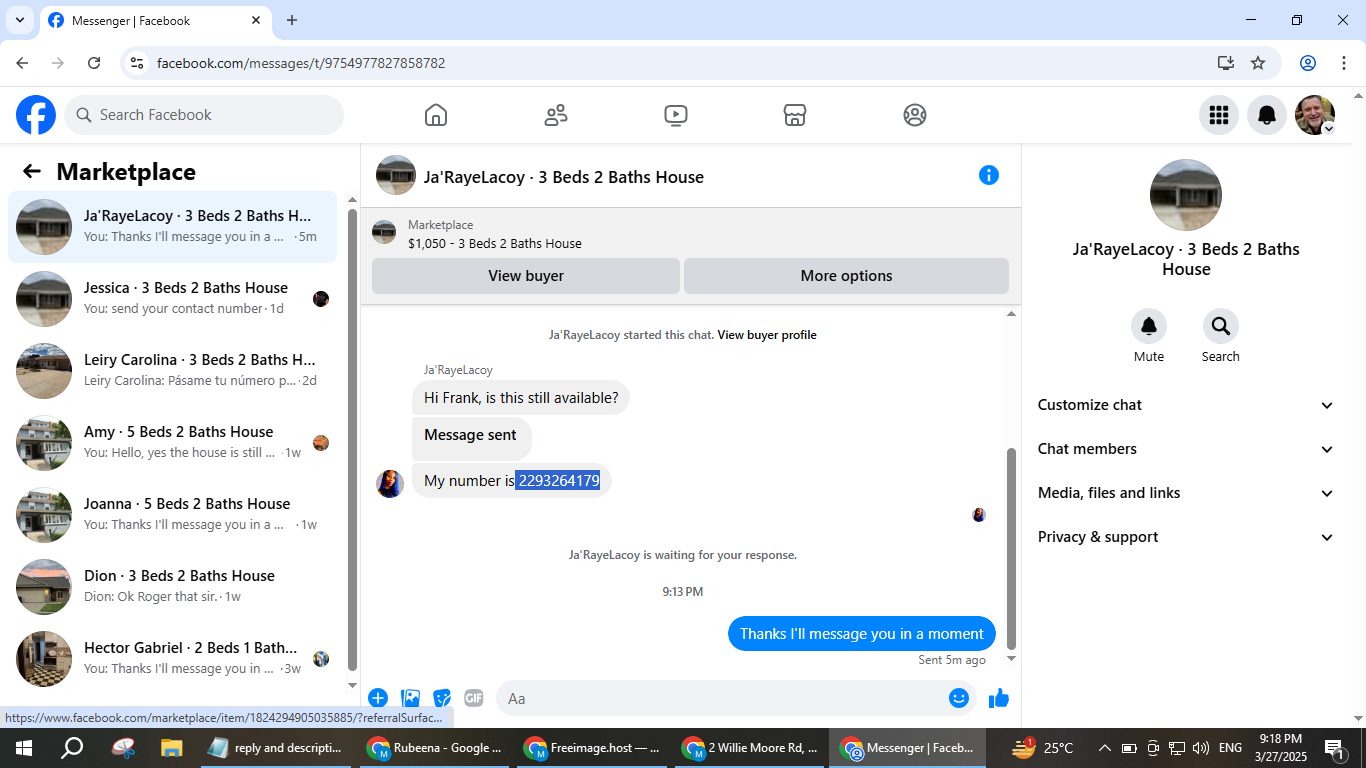The height and width of the screenshot is (768, 1366).
Task: Send a thumbs-up like
Action: (x=999, y=698)
